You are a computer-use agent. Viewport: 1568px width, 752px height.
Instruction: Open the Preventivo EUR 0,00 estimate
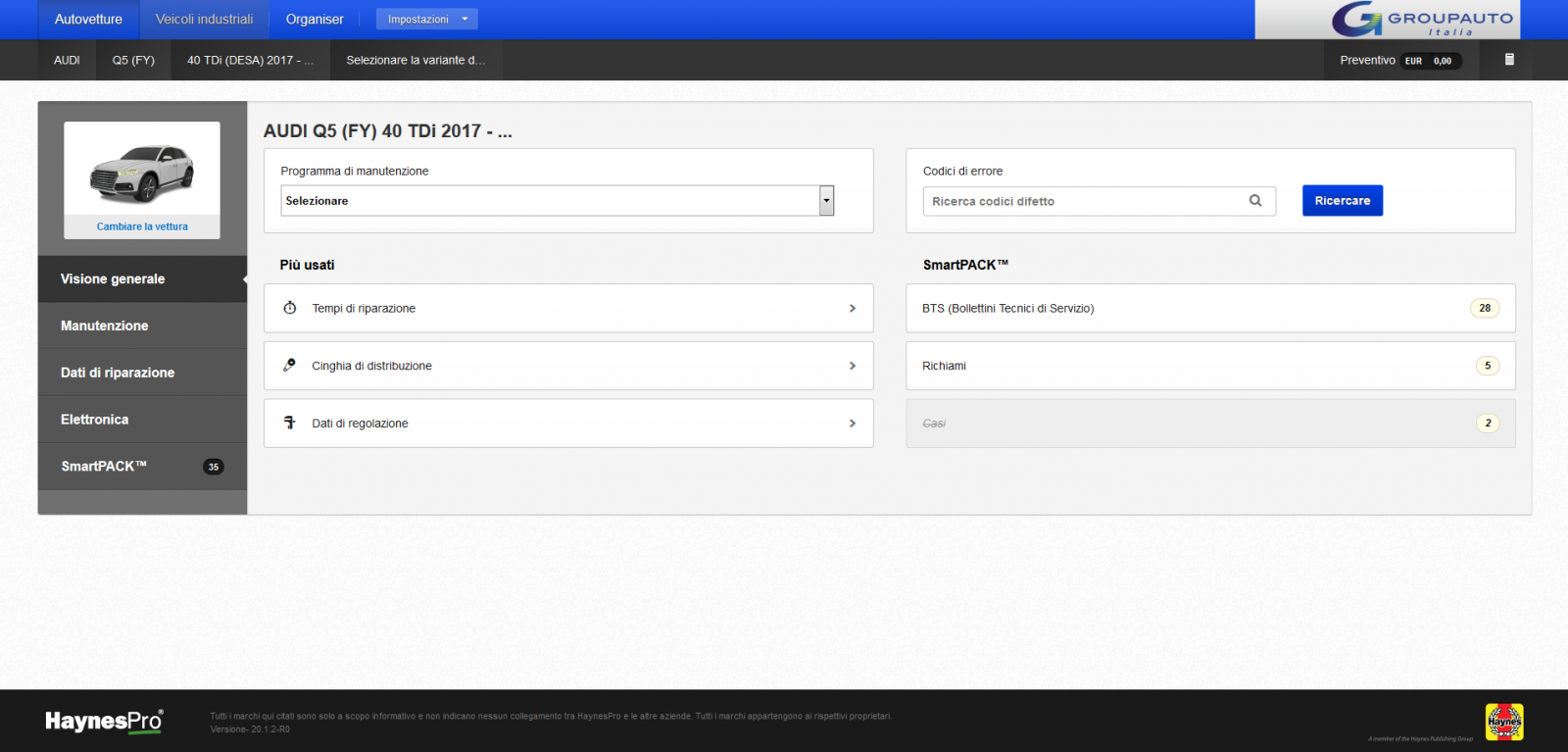click(x=1401, y=60)
